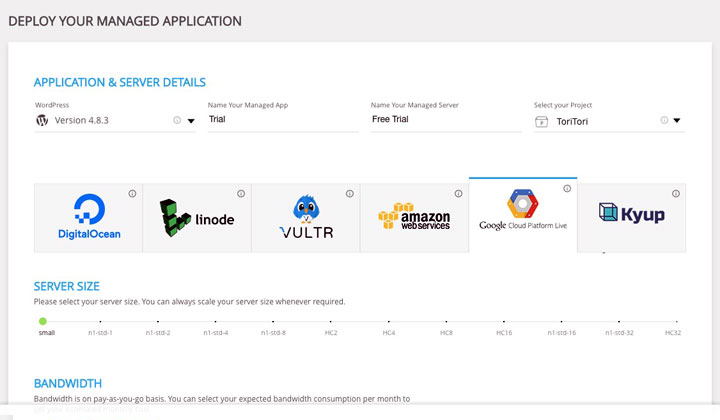Viewport: 720px width, 420px height.
Task: Click the SERVER SIZE heading
Action: [x=67, y=286]
